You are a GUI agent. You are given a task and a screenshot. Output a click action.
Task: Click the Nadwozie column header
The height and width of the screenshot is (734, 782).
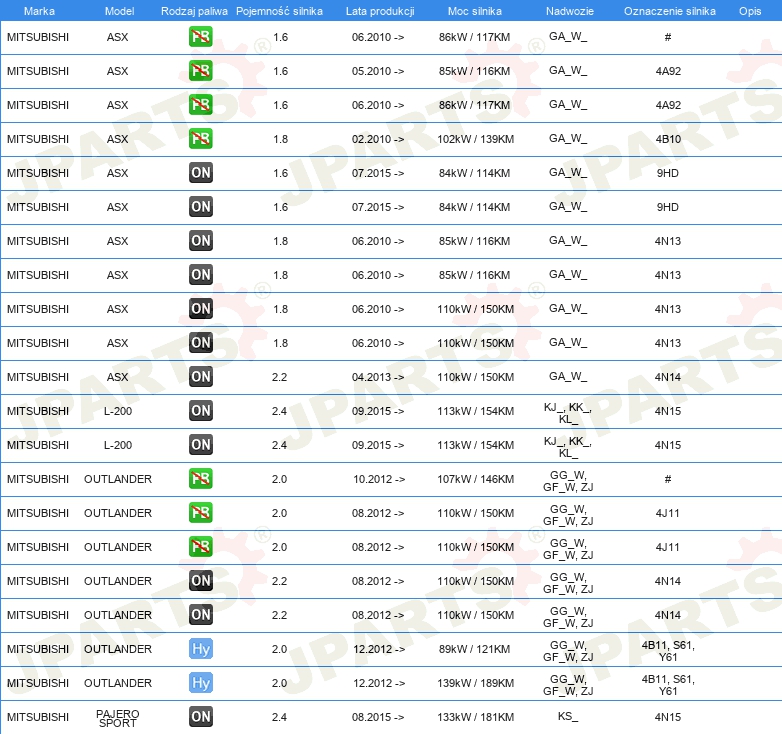pos(568,11)
